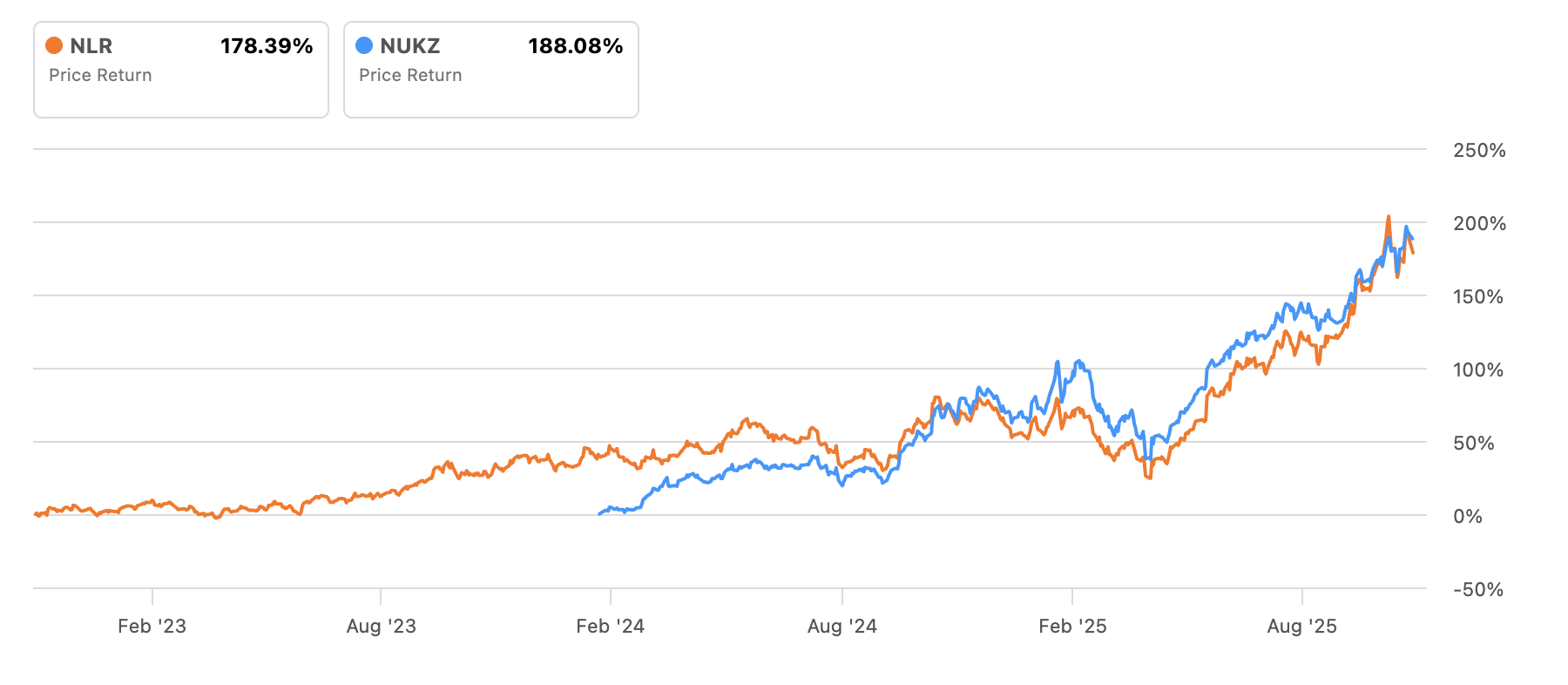The image size is (1568, 685).
Task: Click the Feb '24 axis label
Action: (x=610, y=626)
